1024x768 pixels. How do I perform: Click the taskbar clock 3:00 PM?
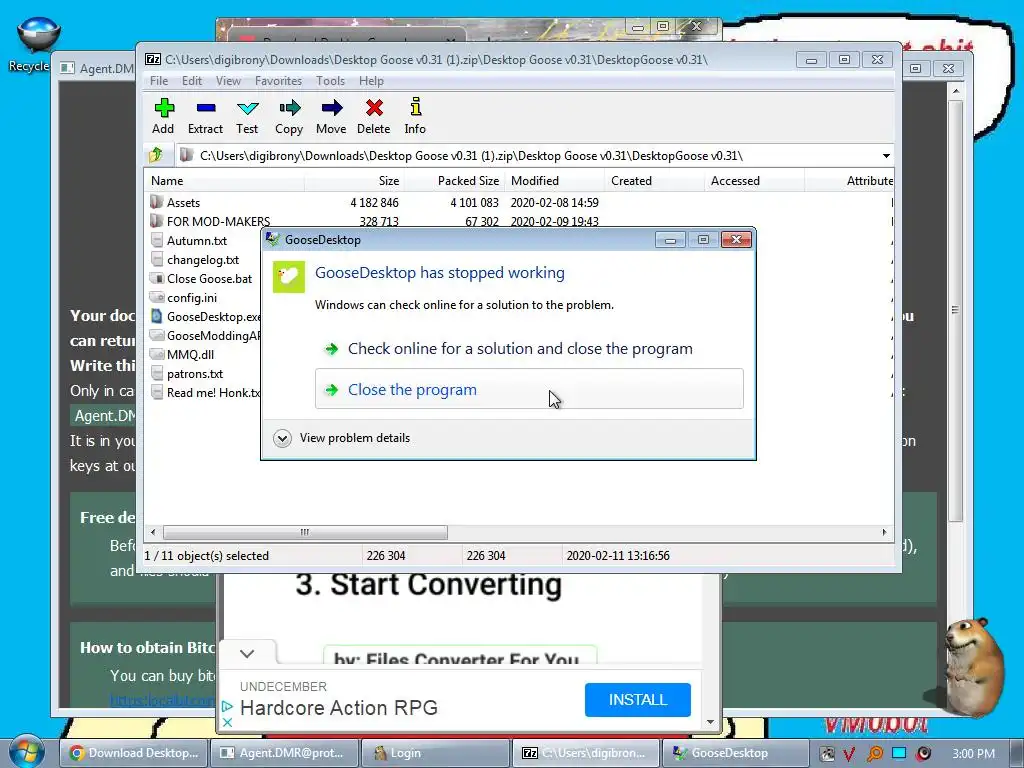coord(974,754)
